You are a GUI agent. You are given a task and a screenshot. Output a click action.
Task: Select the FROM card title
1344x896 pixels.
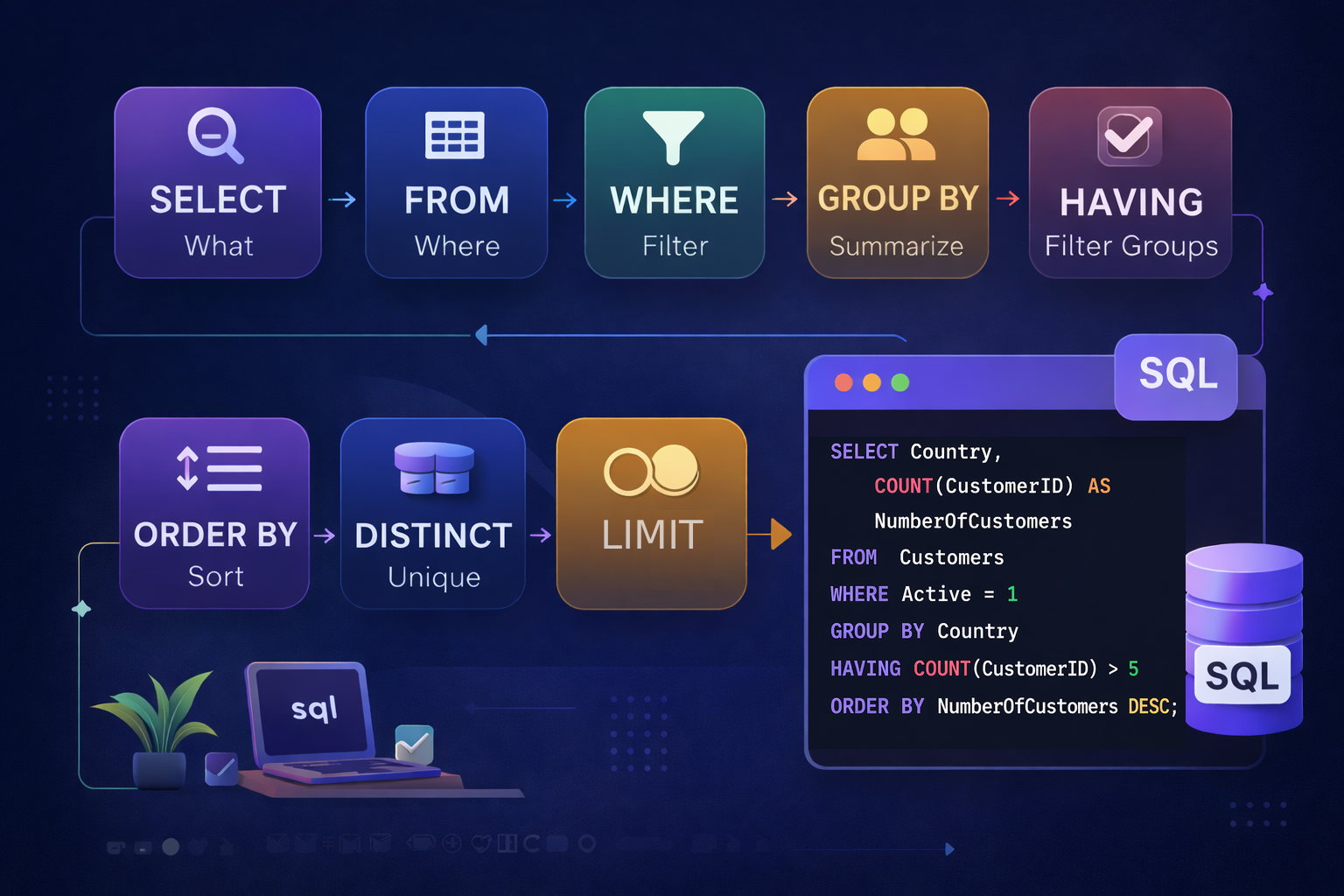(x=457, y=200)
